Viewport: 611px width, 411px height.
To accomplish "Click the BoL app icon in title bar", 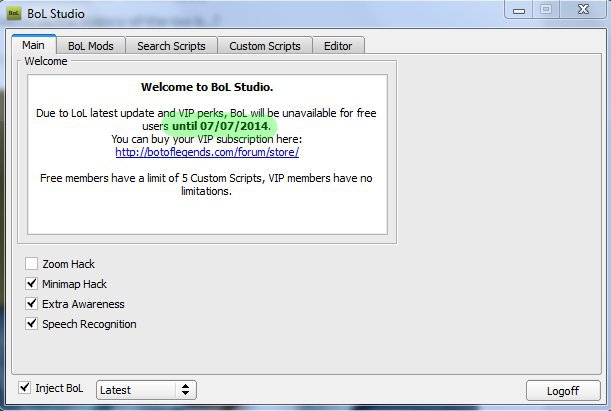I will point(14,14).
